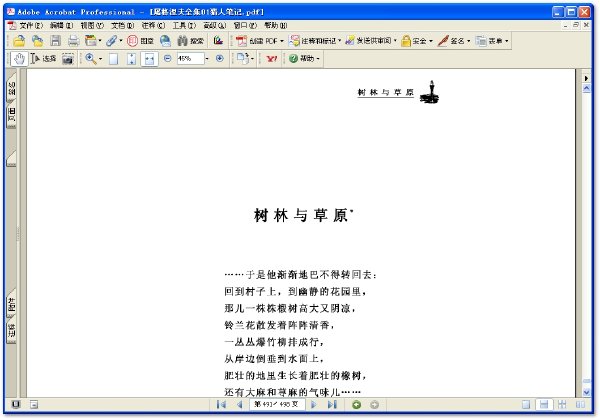Viewport: 600px width, 420px height.
Task: Click the Save floppy disk icon
Action: 55,41
